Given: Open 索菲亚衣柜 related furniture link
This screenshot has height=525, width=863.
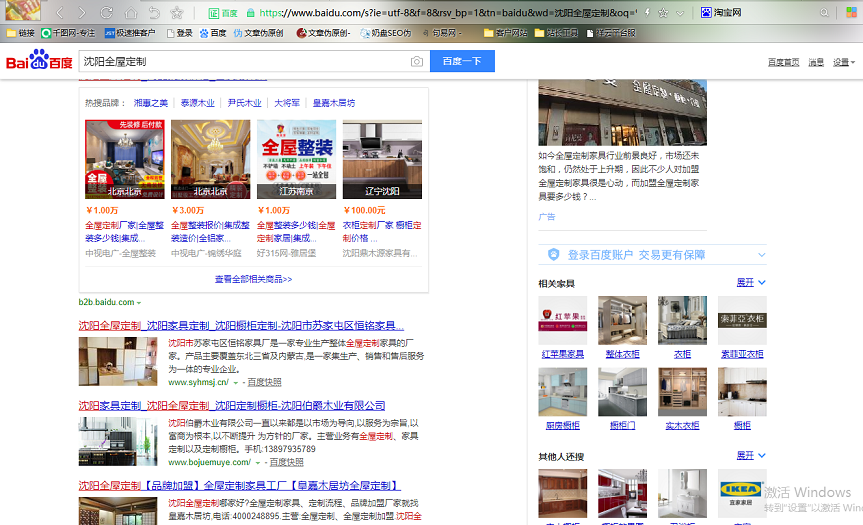Looking at the screenshot, I should (742, 354).
